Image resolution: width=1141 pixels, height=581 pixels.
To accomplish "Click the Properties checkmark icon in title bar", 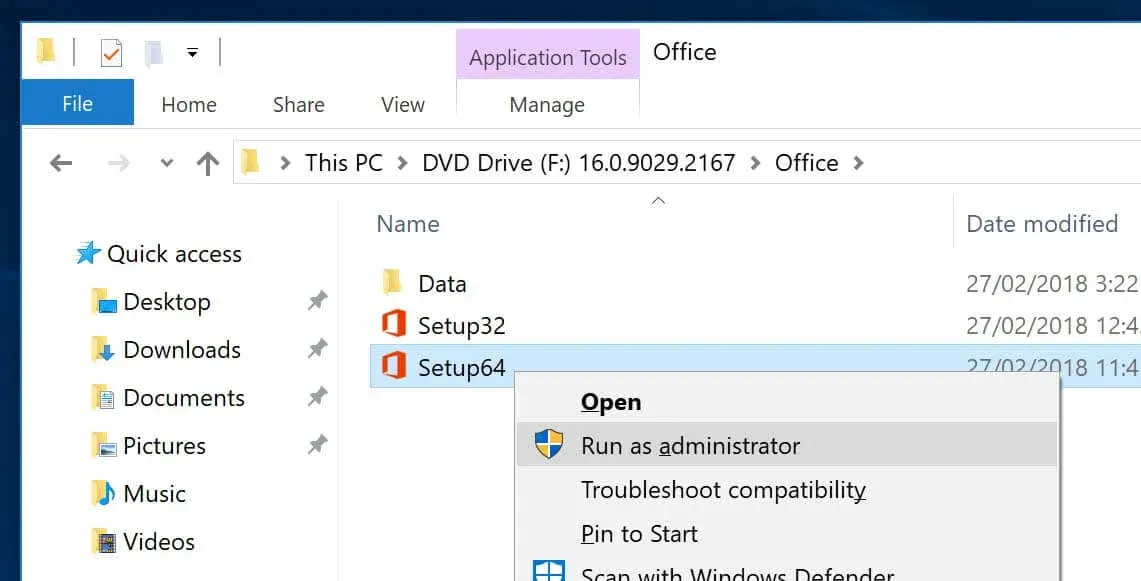I will (111, 53).
